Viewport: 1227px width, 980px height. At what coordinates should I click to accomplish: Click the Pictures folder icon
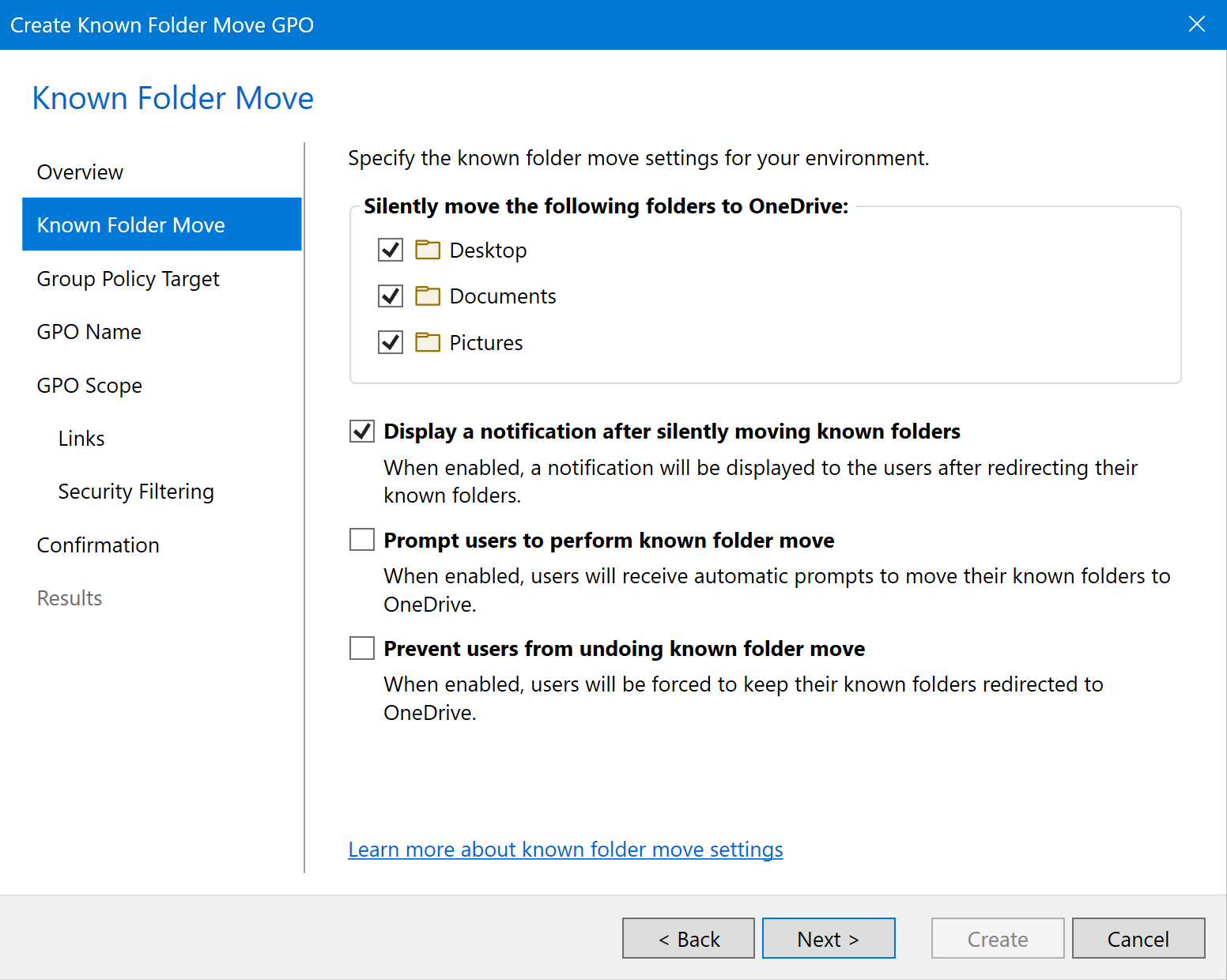pos(428,342)
